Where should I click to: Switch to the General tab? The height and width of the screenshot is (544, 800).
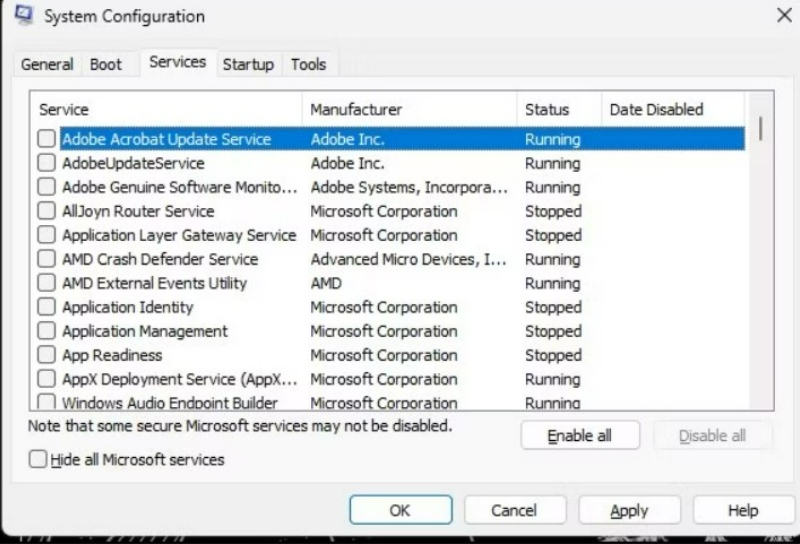pos(47,65)
